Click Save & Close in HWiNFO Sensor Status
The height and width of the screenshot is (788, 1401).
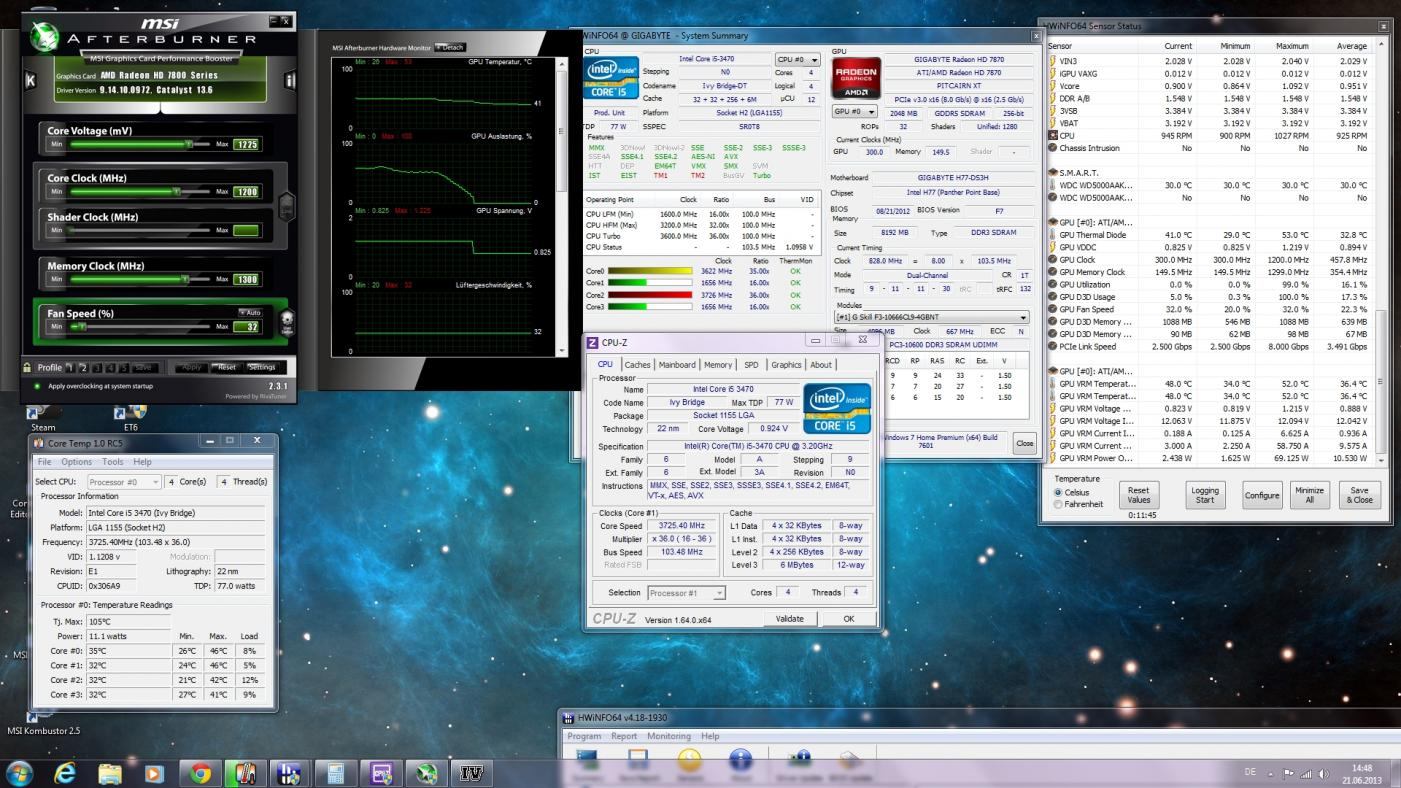coord(1359,495)
